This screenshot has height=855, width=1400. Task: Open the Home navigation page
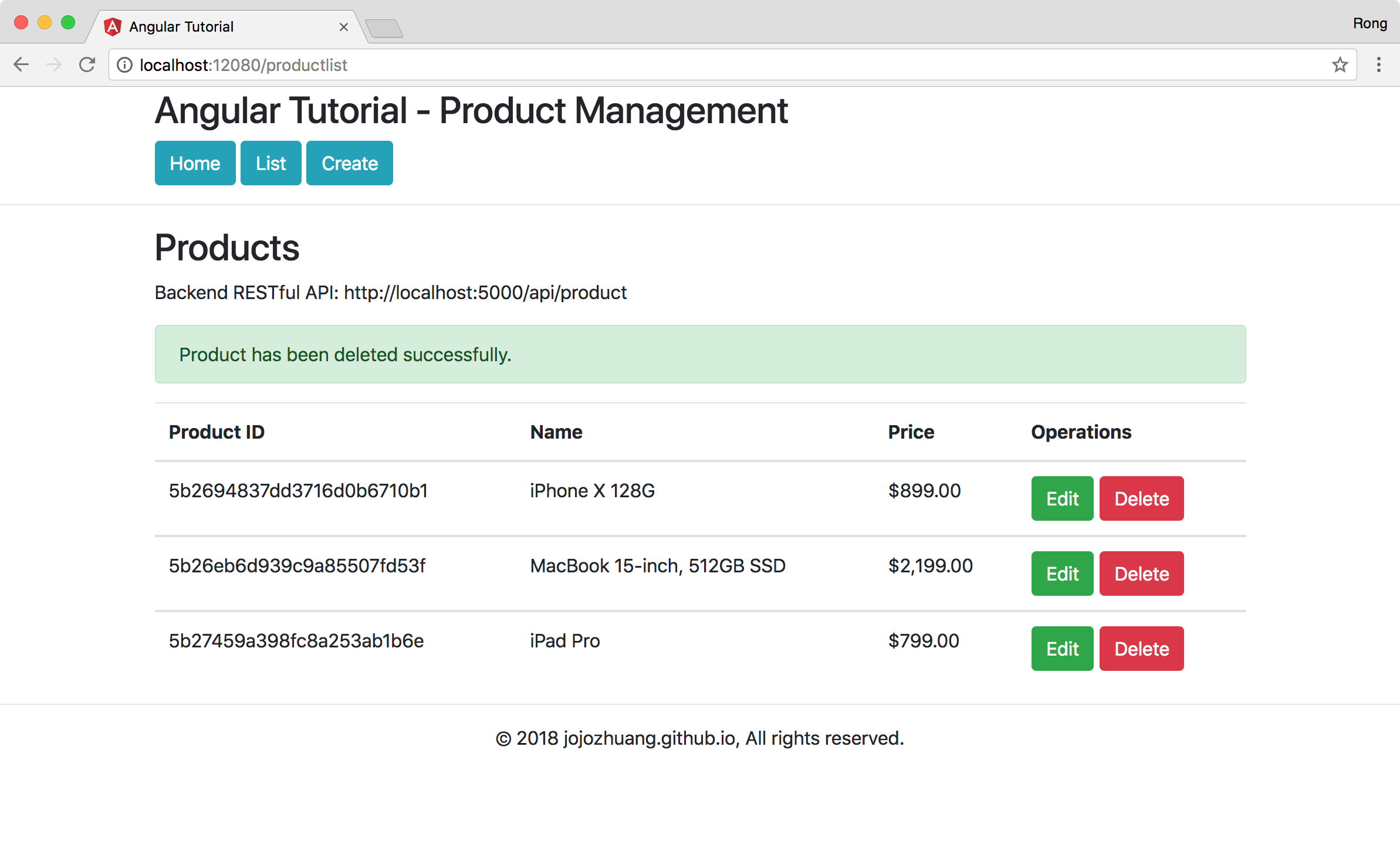coord(195,163)
